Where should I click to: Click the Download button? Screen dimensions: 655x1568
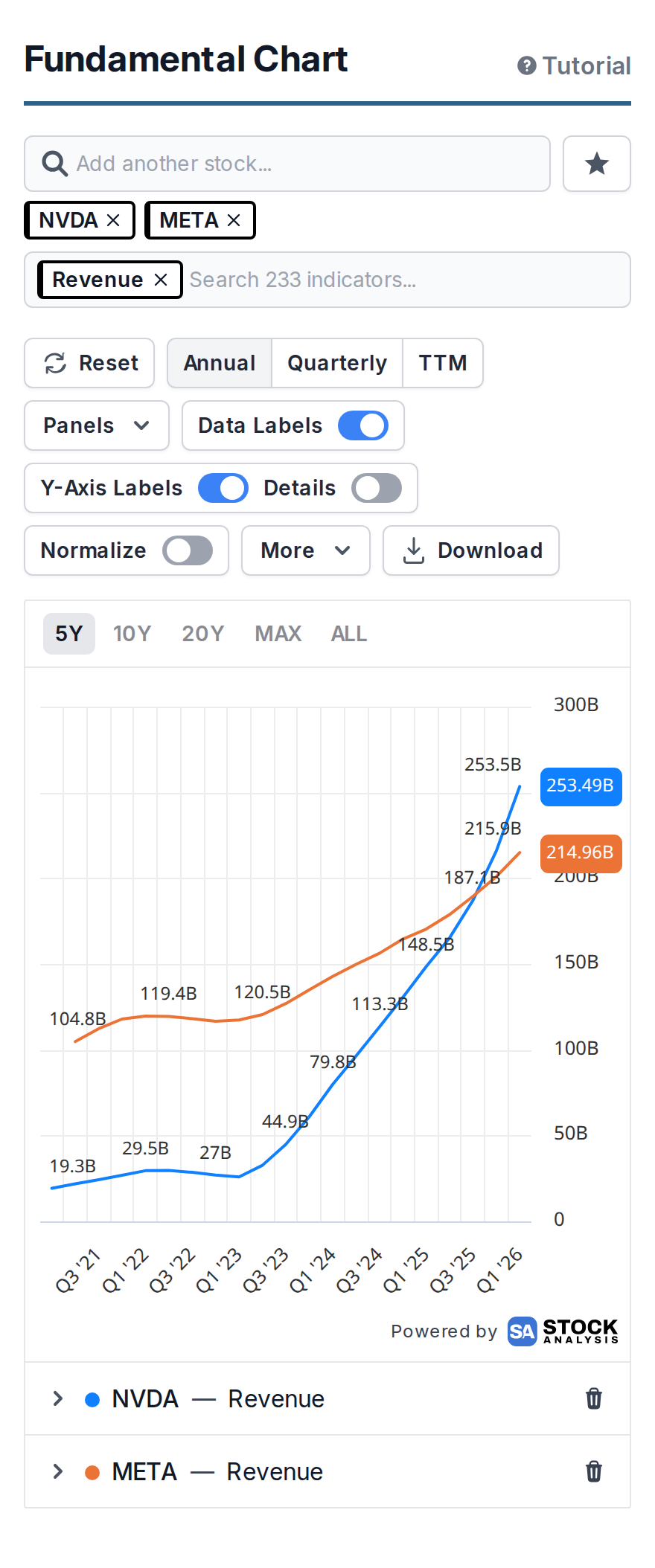(x=471, y=550)
